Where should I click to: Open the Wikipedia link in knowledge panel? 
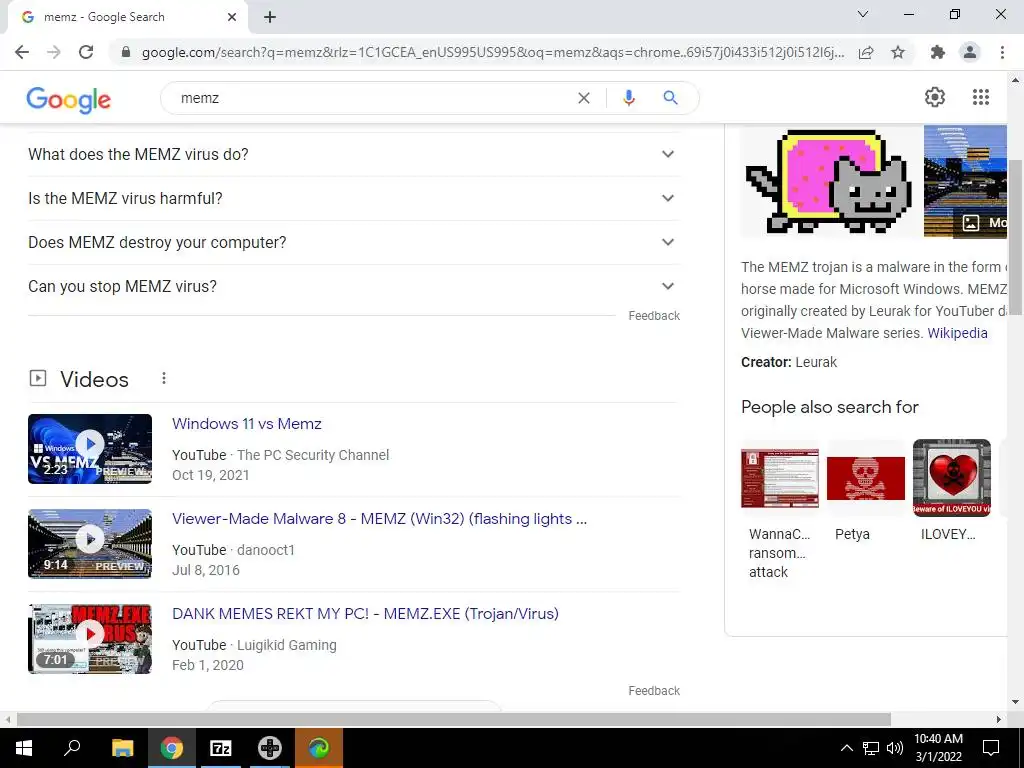957,333
